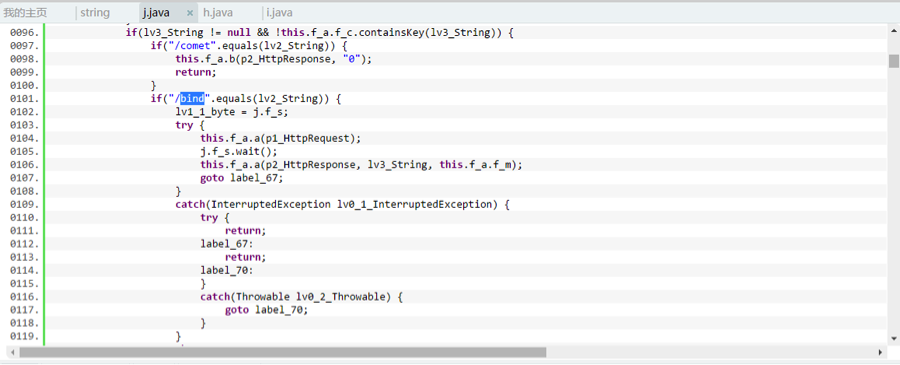Click the highlighted word bind

pyautogui.click(x=192, y=99)
